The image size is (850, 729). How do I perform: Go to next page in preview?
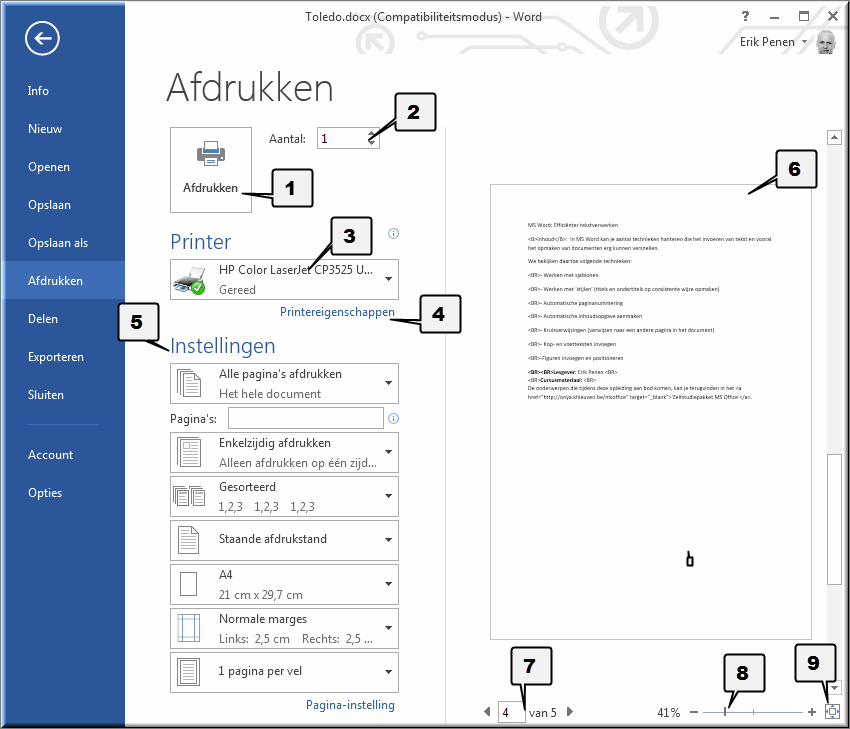(570, 712)
